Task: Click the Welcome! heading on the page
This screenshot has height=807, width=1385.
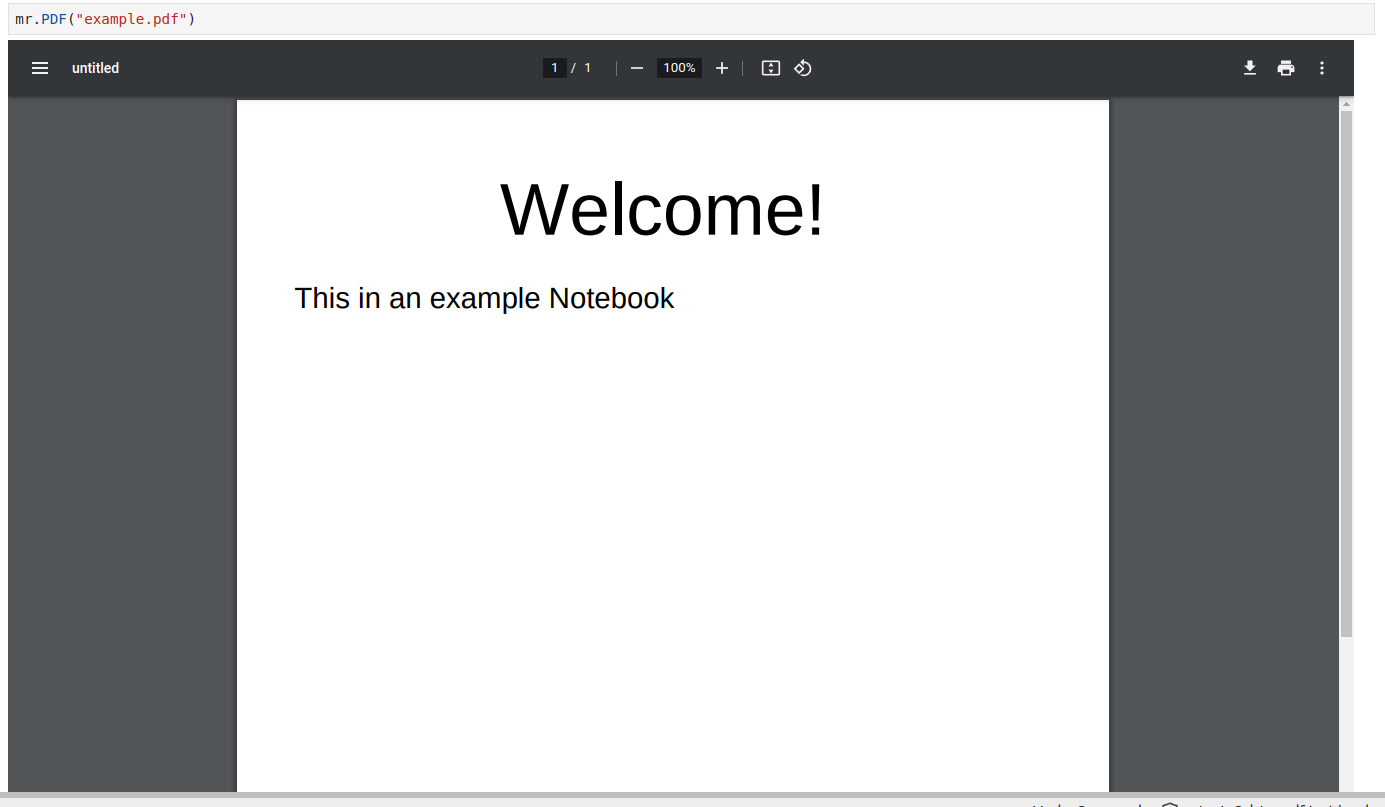Action: (x=660, y=209)
